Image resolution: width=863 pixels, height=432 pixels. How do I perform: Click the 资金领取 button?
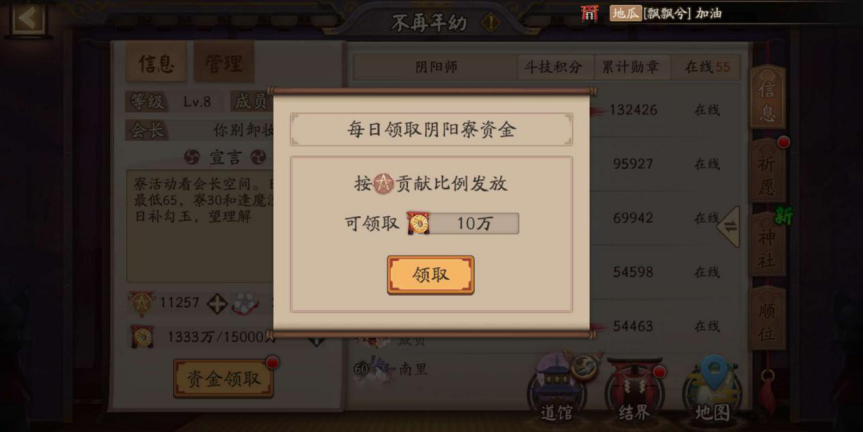223,379
